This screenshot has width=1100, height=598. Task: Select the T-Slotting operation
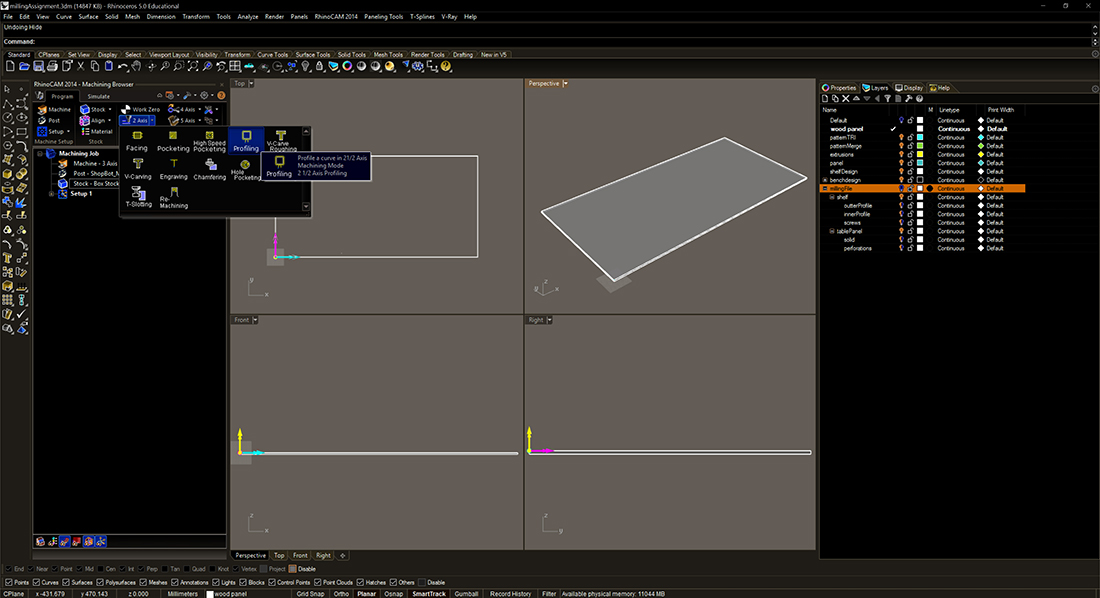[x=138, y=197]
